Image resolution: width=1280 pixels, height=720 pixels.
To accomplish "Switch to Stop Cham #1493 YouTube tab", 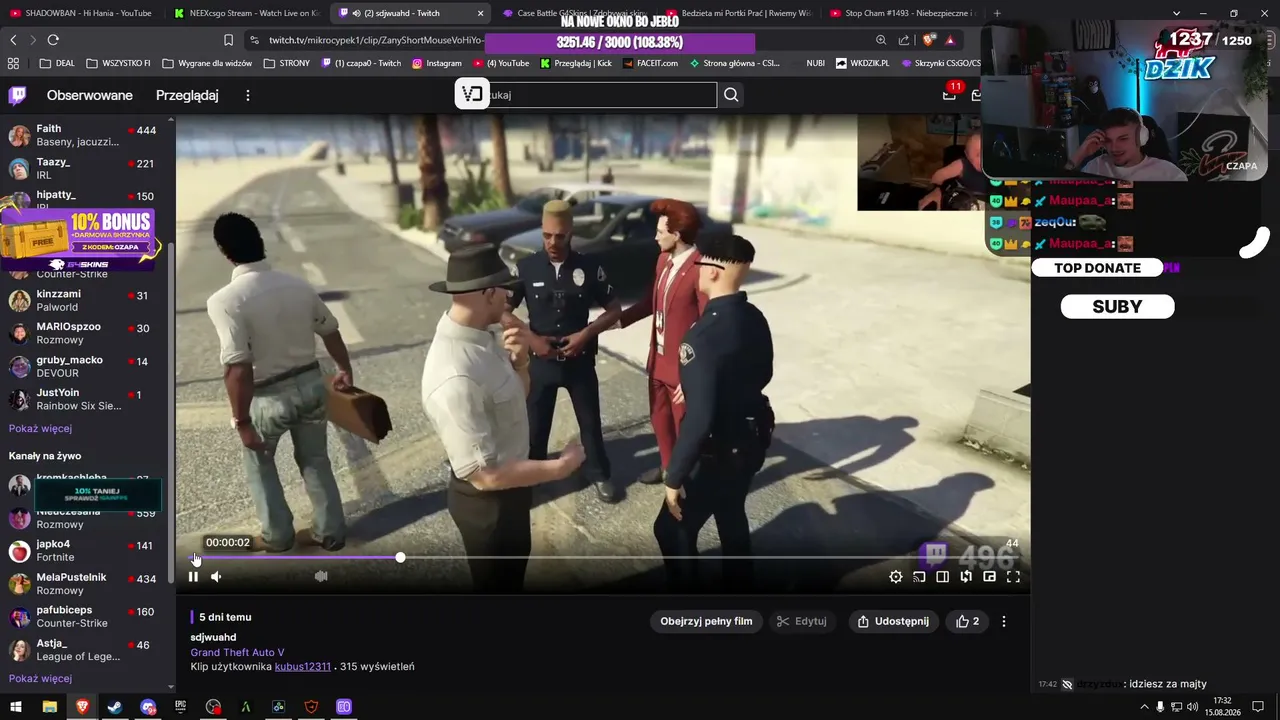I will 905,13.
